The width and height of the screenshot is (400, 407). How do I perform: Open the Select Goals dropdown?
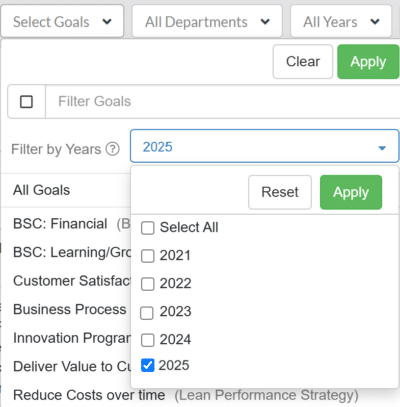point(62,22)
